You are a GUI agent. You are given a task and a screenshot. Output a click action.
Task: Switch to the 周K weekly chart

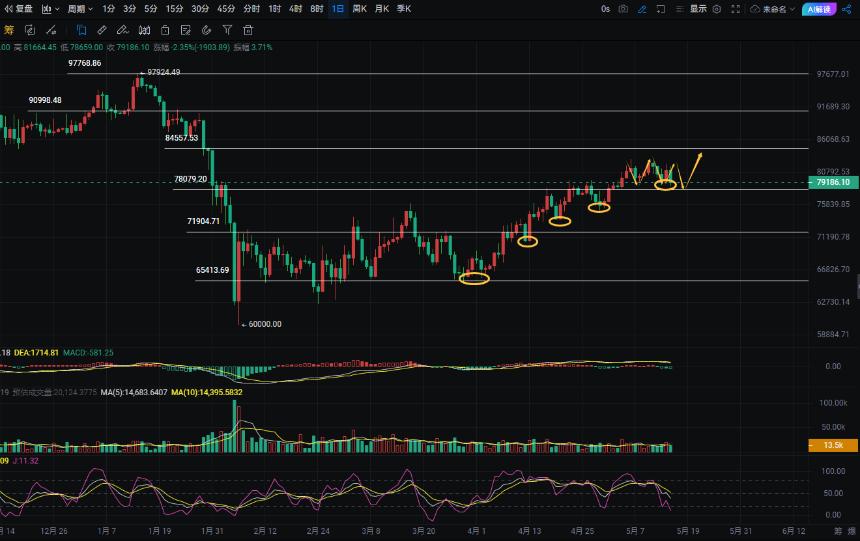359,9
